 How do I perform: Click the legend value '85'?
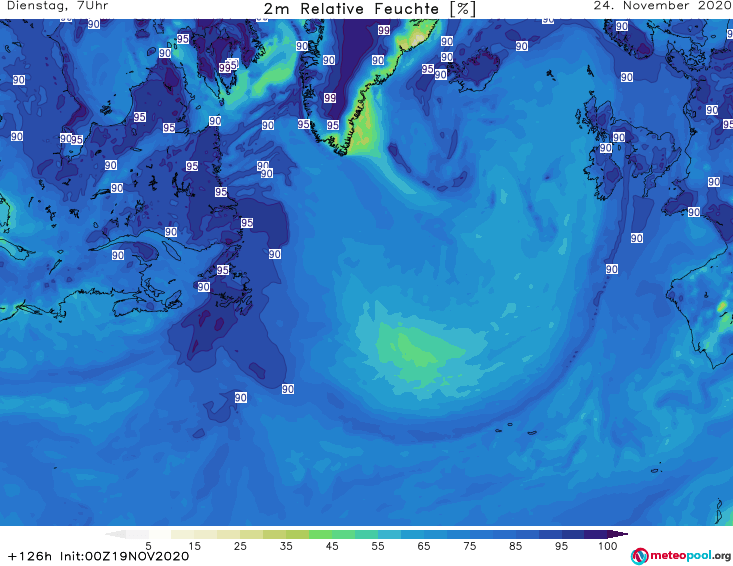pyautogui.click(x=515, y=546)
